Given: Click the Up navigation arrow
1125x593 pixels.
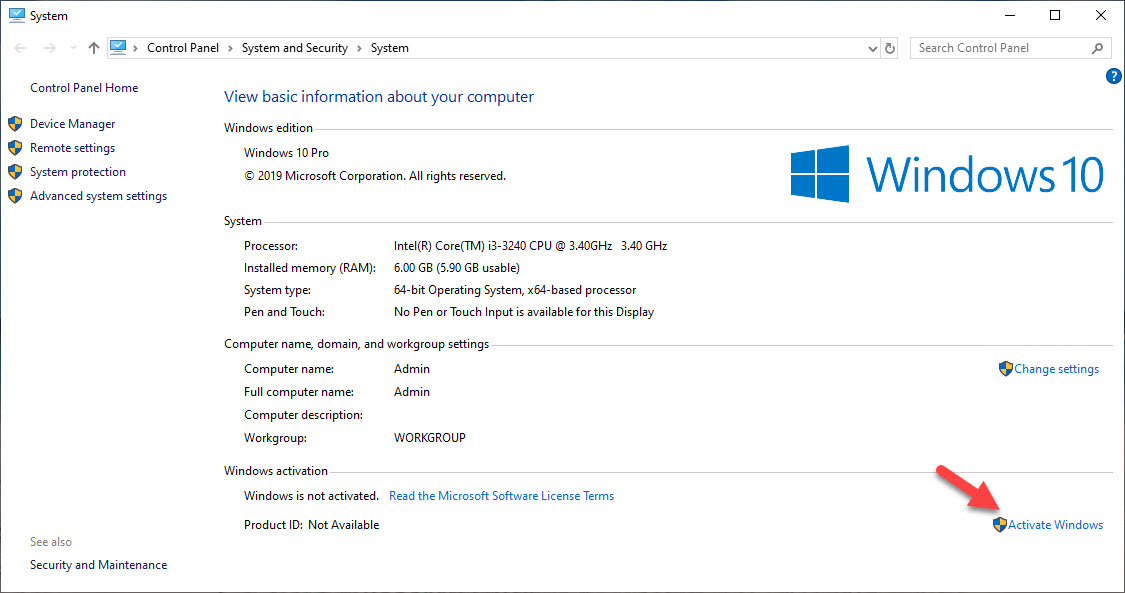Looking at the screenshot, I should [93, 47].
